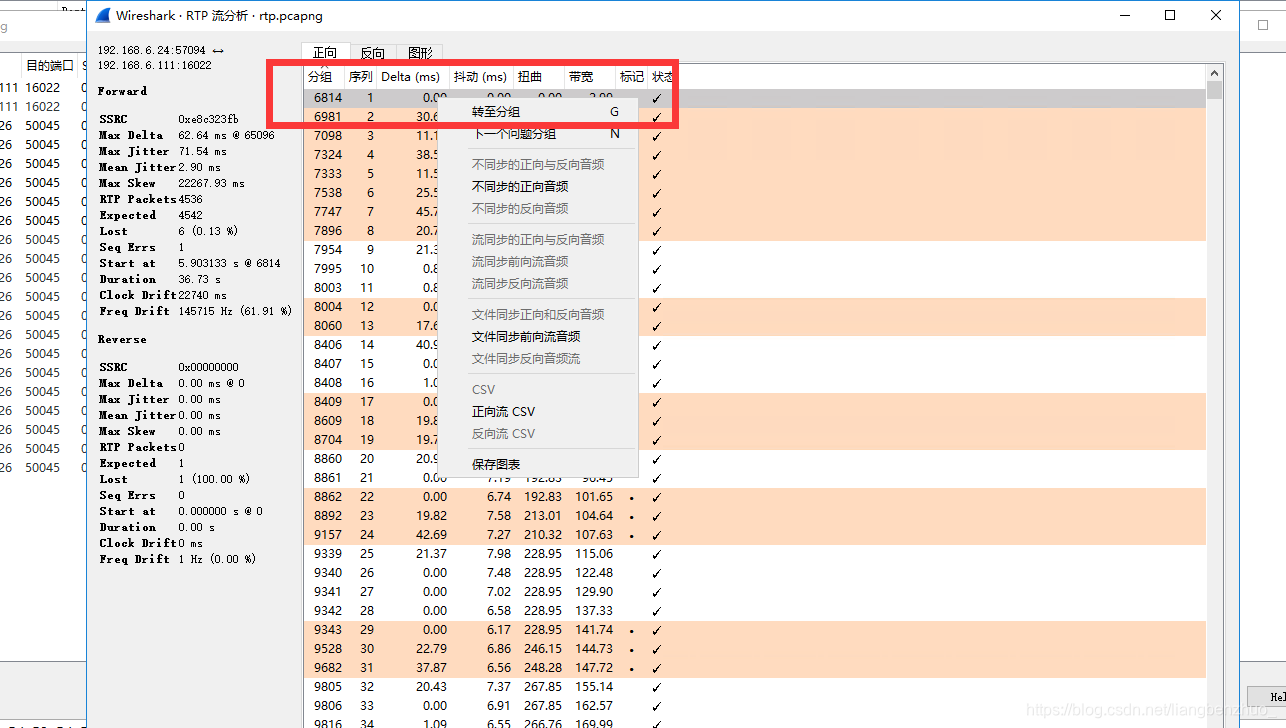Switch to the 正向 tab
Image resolution: width=1286 pixels, height=728 pixels.
point(325,53)
